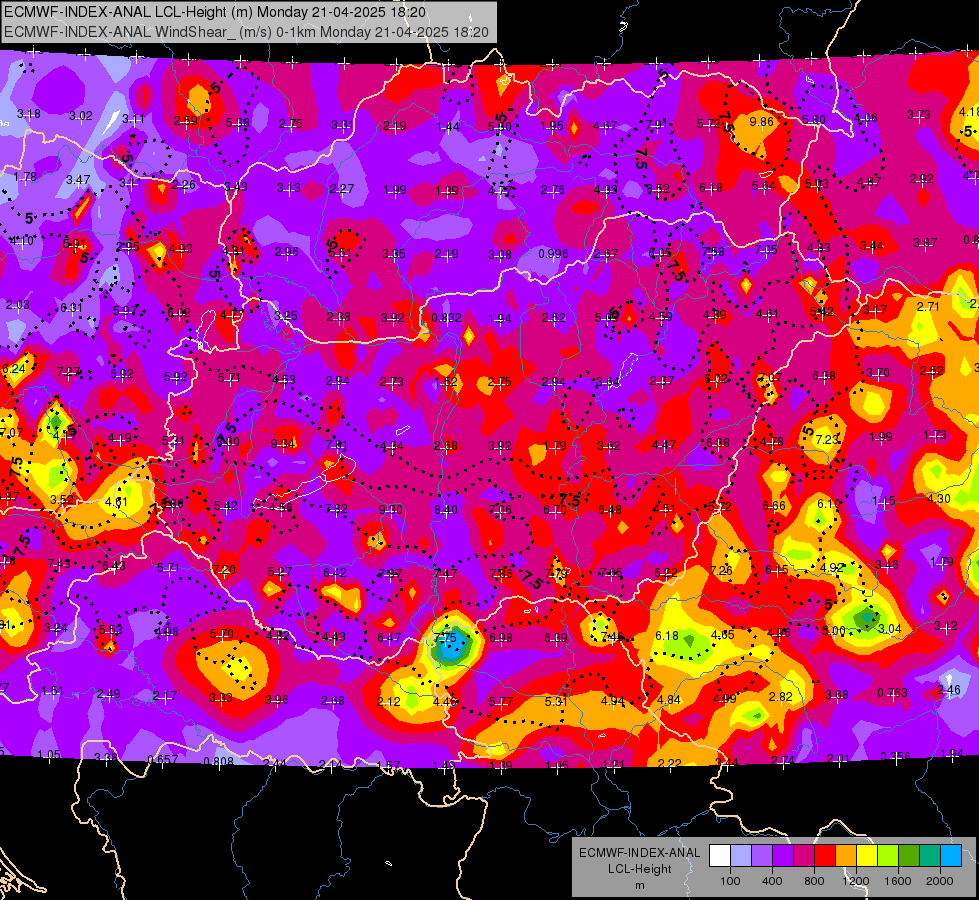This screenshot has width=979, height=900.
Task: Click the wind shear value 2.22
Action: point(669,763)
